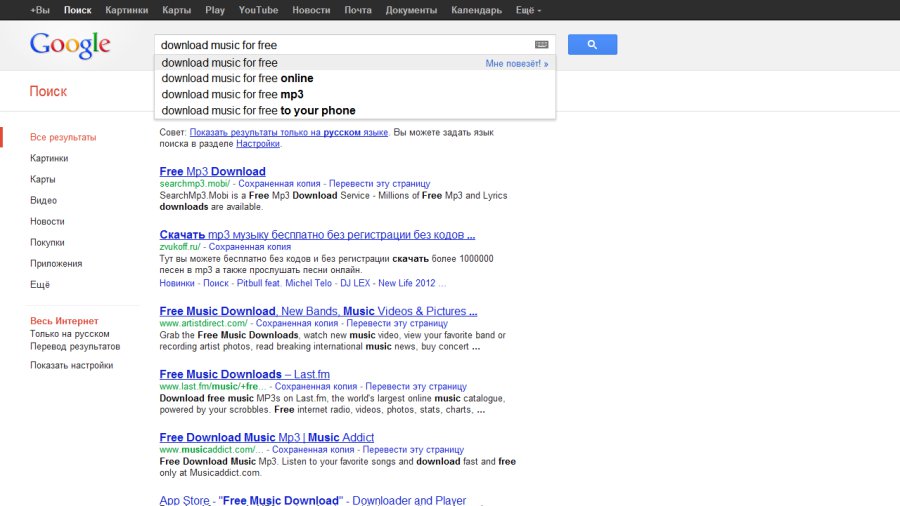Choose suggestion "download music for free online"
The image size is (900, 506).
tap(355, 79)
